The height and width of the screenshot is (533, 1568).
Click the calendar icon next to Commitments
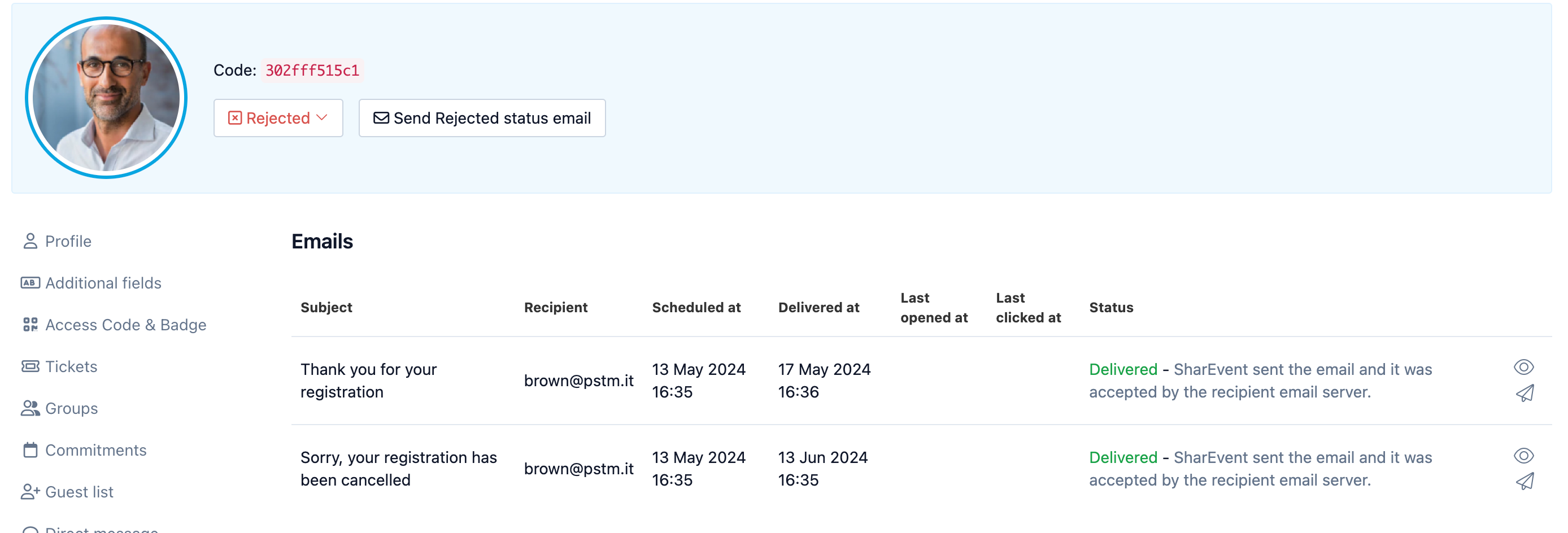tap(30, 450)
